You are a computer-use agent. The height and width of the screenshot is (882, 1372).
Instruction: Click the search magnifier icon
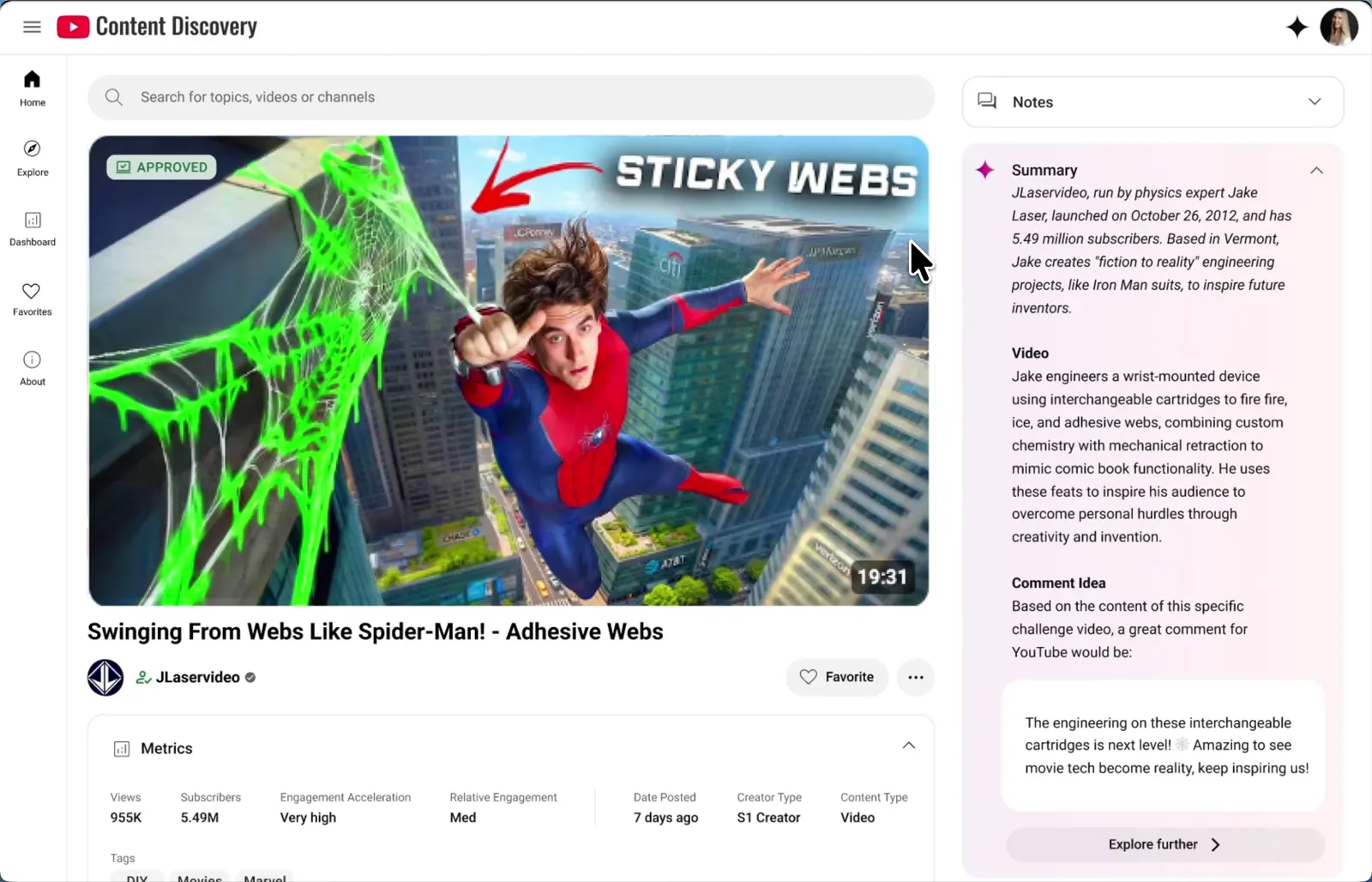(x=114, y=97)
